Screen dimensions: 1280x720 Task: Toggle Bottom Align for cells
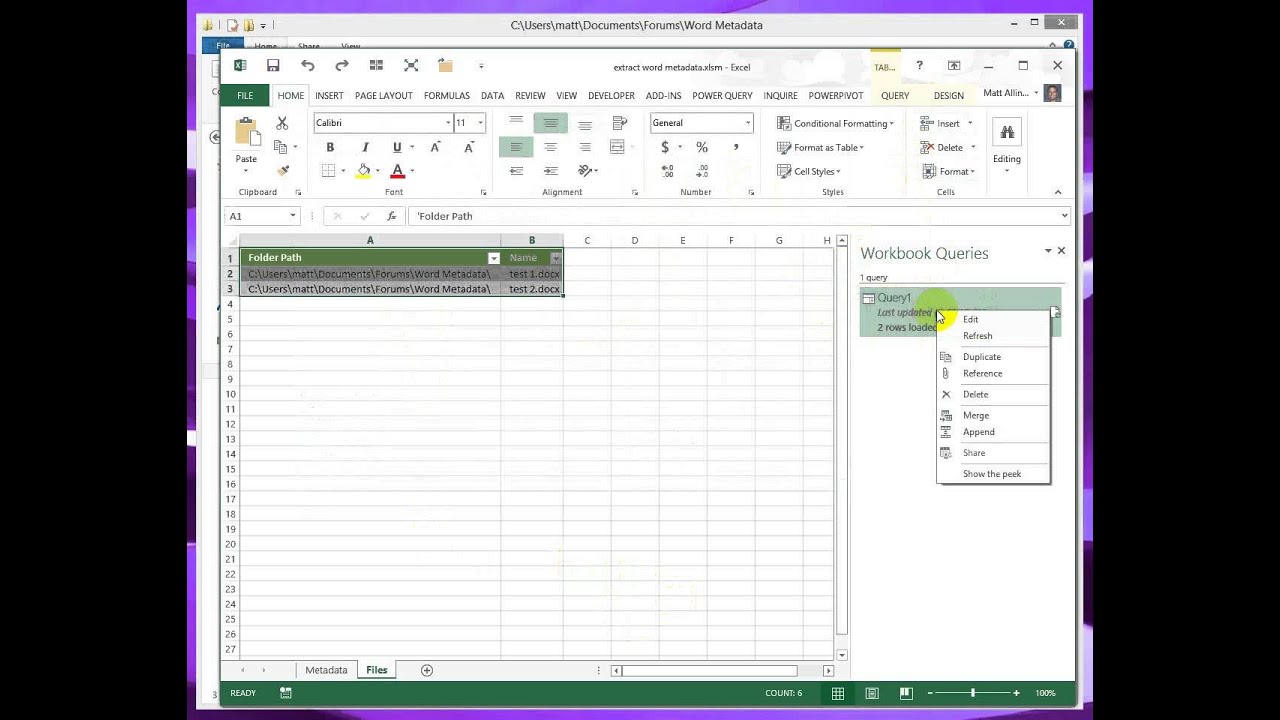pos(585,123)
